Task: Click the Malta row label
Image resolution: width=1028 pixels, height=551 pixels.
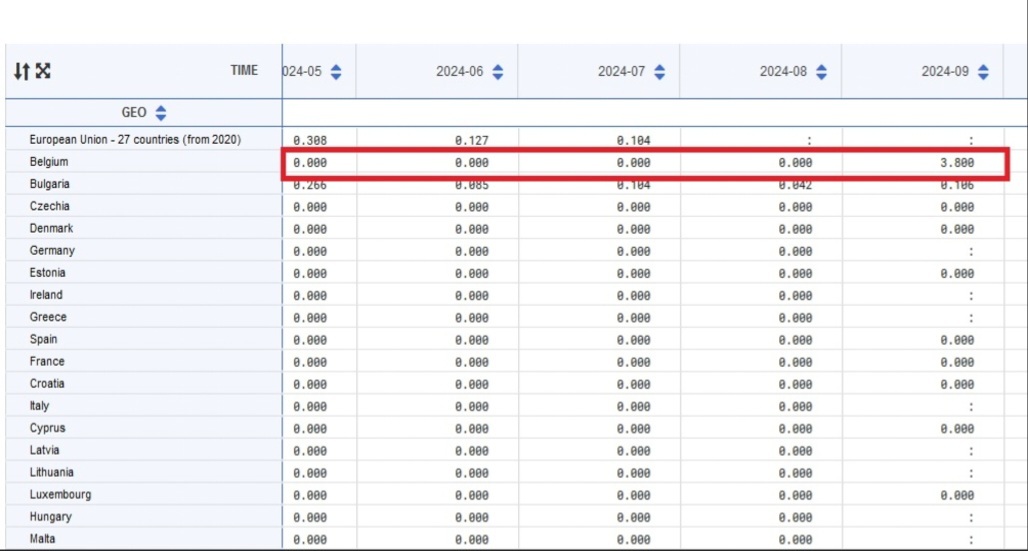Action: click(43, 539)
